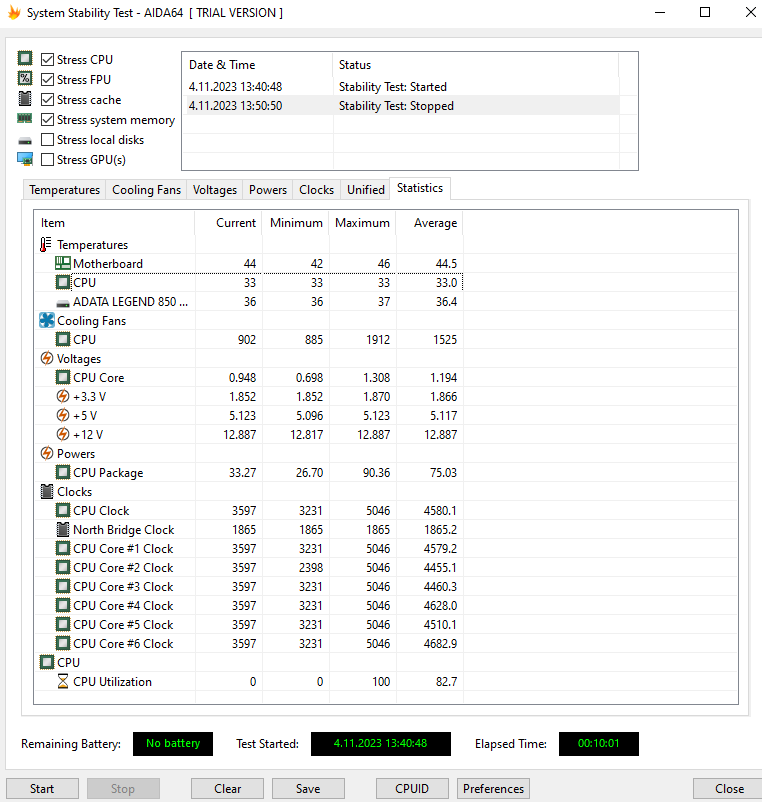Click the CPU Core voltage chip icon
The width and height of the screenshot is (762, 802).
(x=62, y=377)
